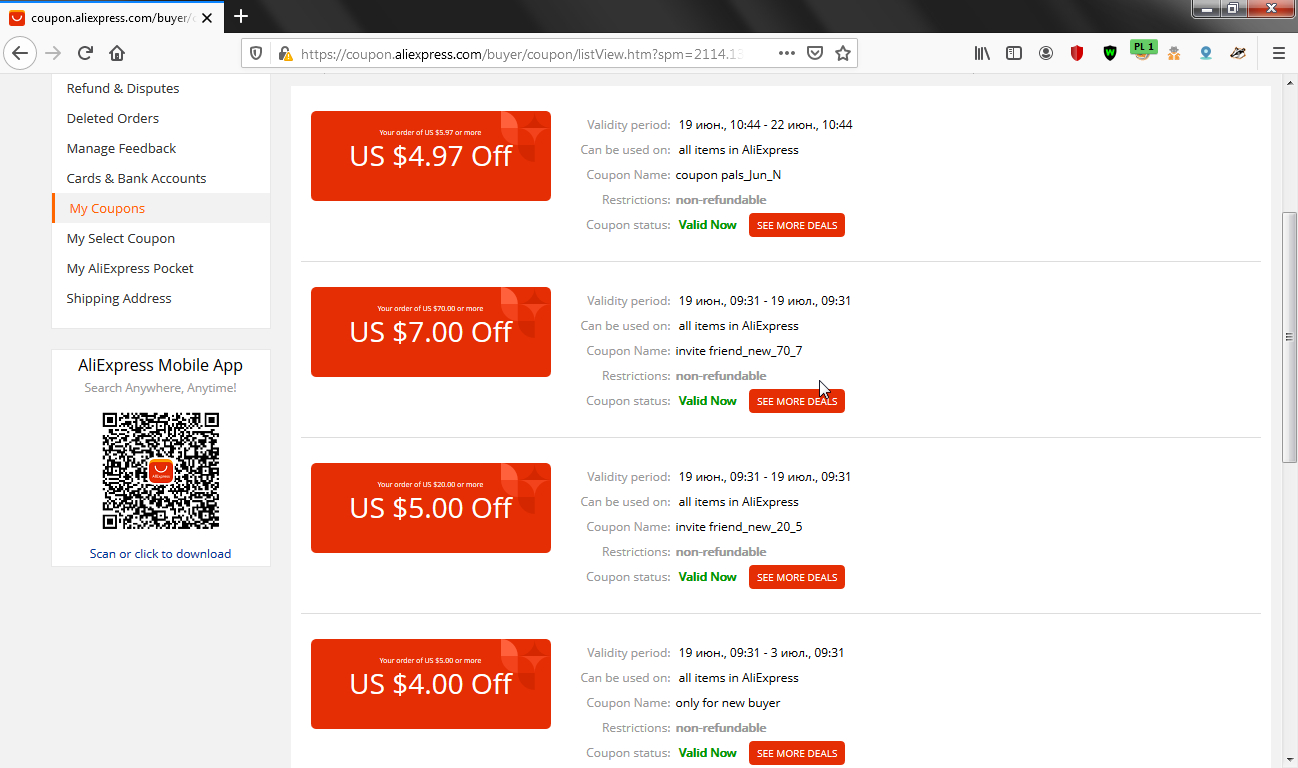Save page to Pocket
The image size is (1298, 768).
(x=815, y=53)
